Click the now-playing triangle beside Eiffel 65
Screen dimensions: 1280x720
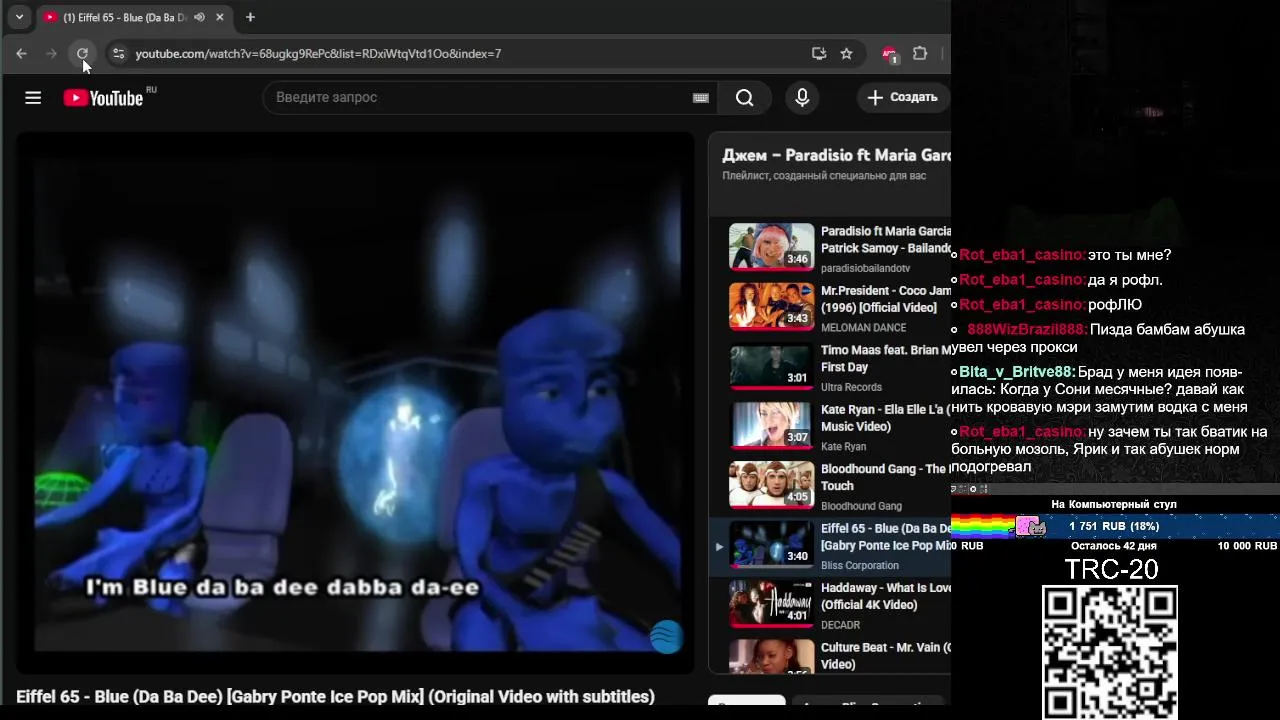tap(718, 546)
